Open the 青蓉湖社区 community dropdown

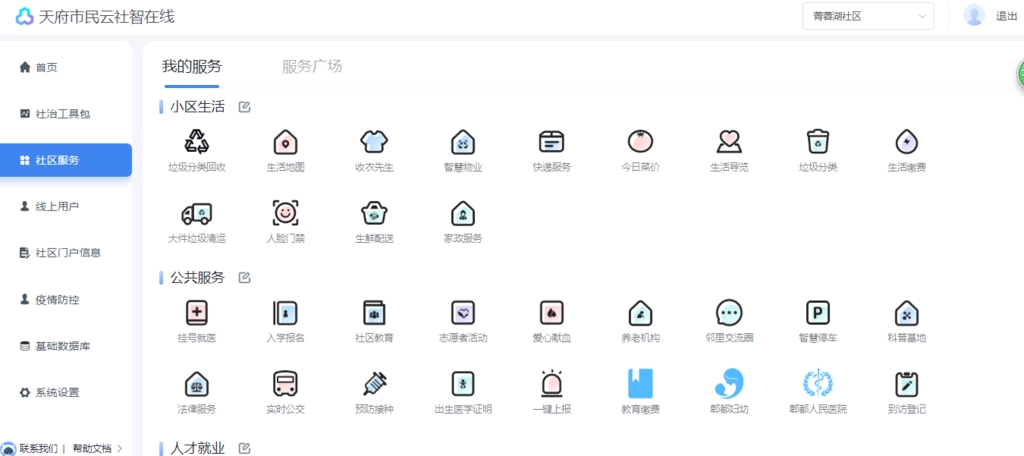point(867,16)
